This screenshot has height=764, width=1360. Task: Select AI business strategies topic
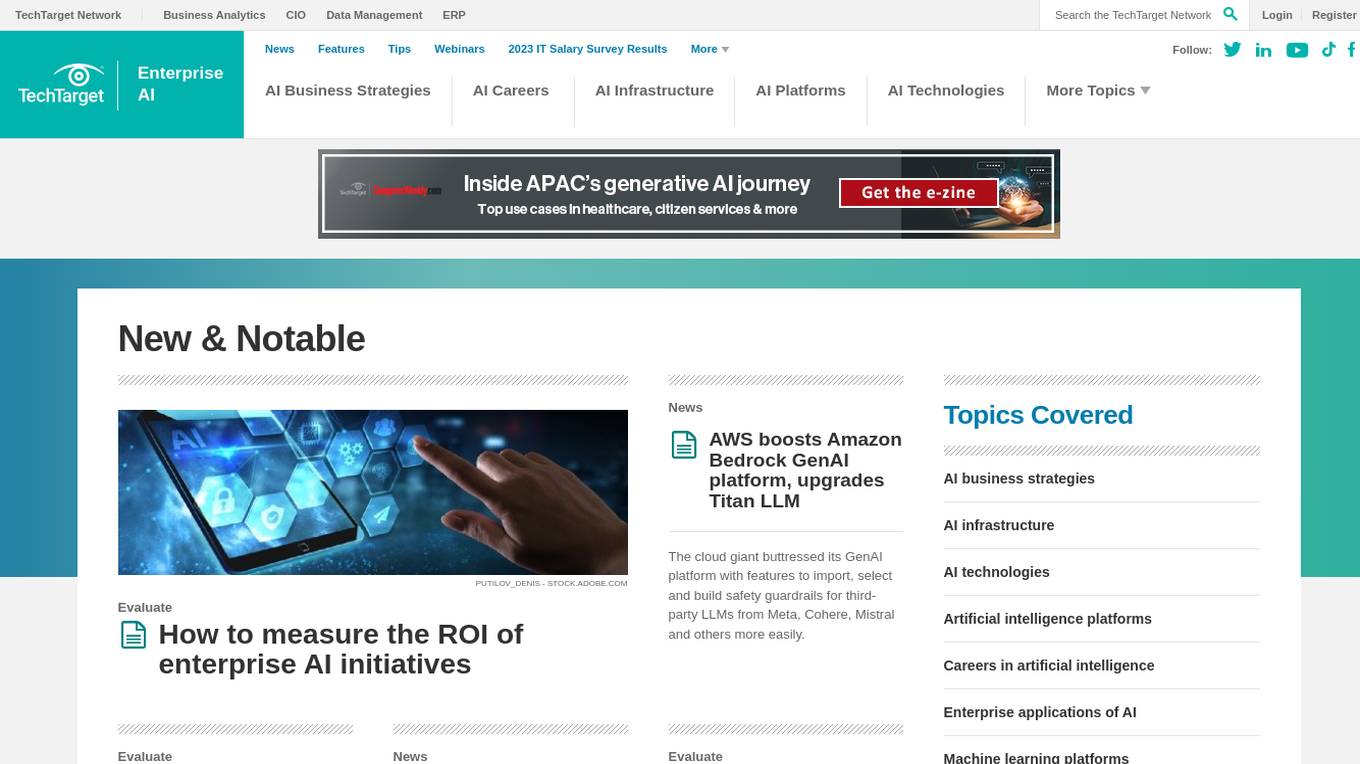pos(1019,478)
